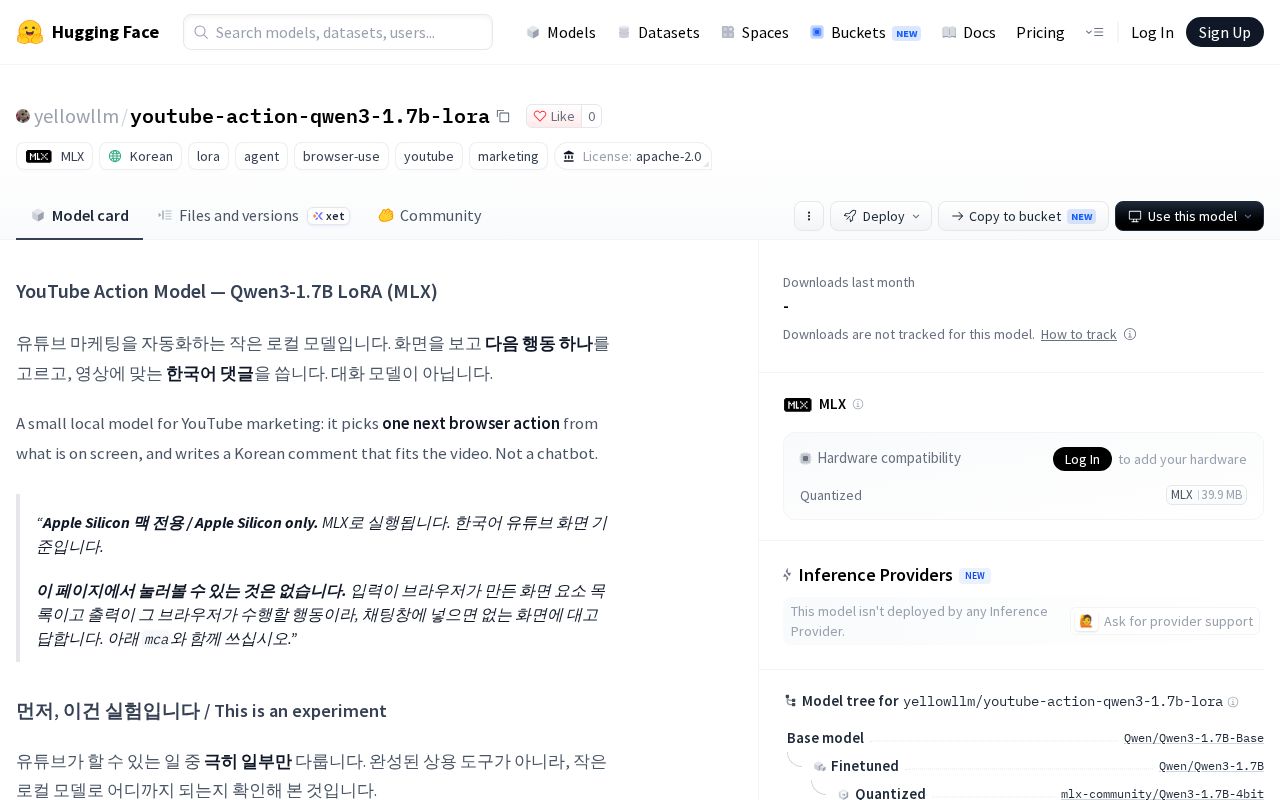Open Spaces in the top navigation
Screen dimensions: 1280x800
coord(755,32)
